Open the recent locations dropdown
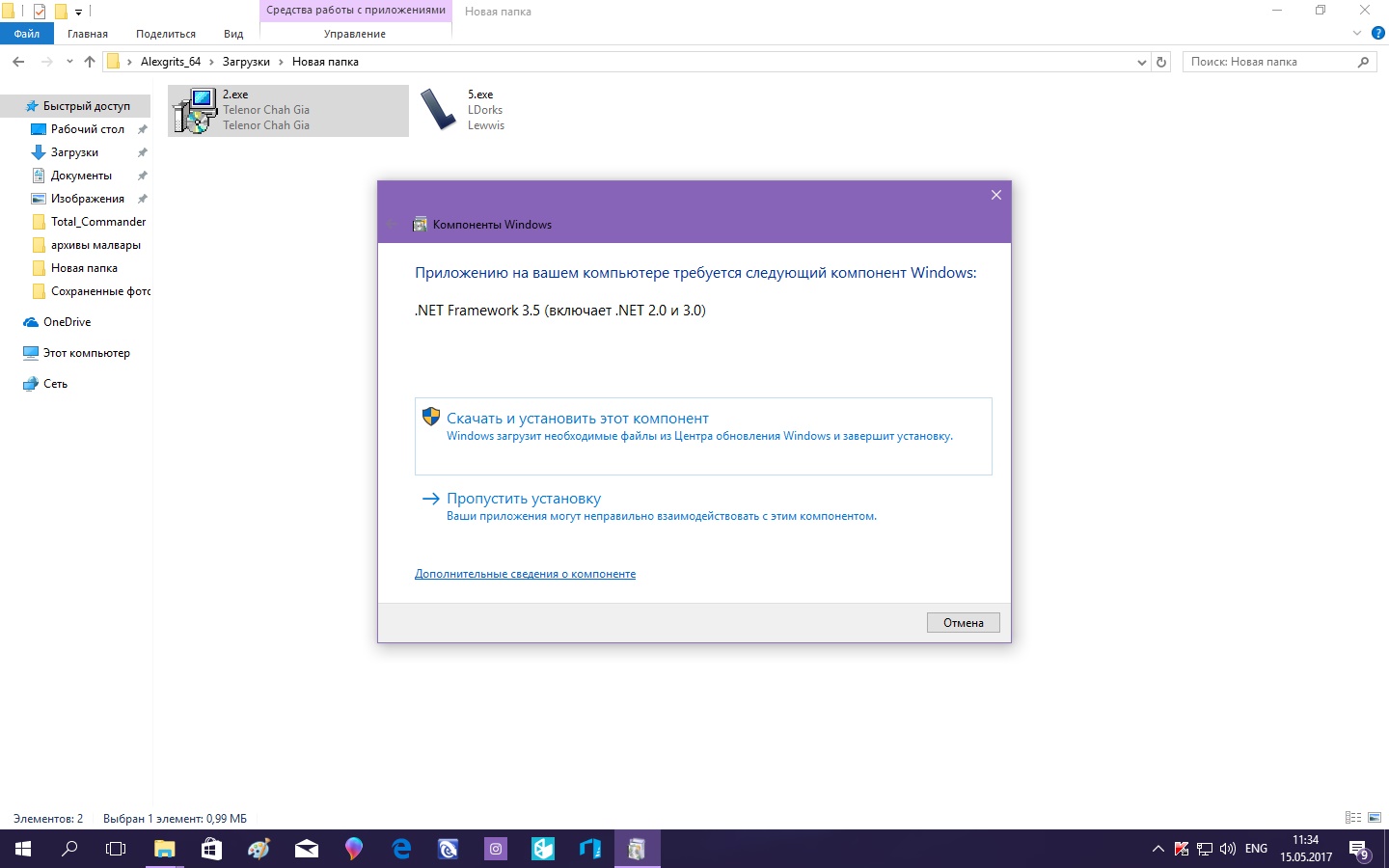The height and width of the screenshot is (868, 1389). coord(69,62)
